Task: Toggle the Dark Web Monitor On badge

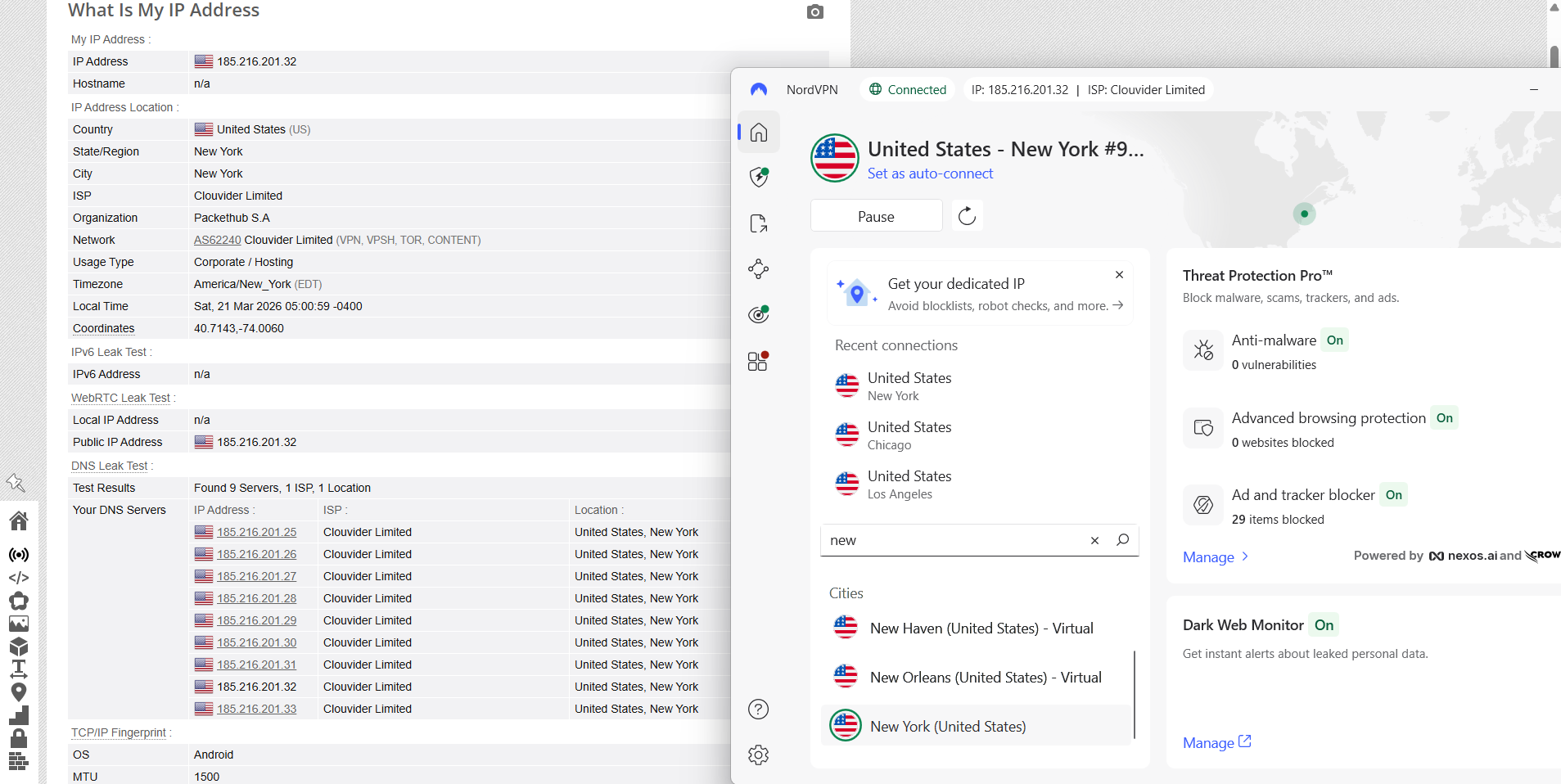Action: point(1324,625)
